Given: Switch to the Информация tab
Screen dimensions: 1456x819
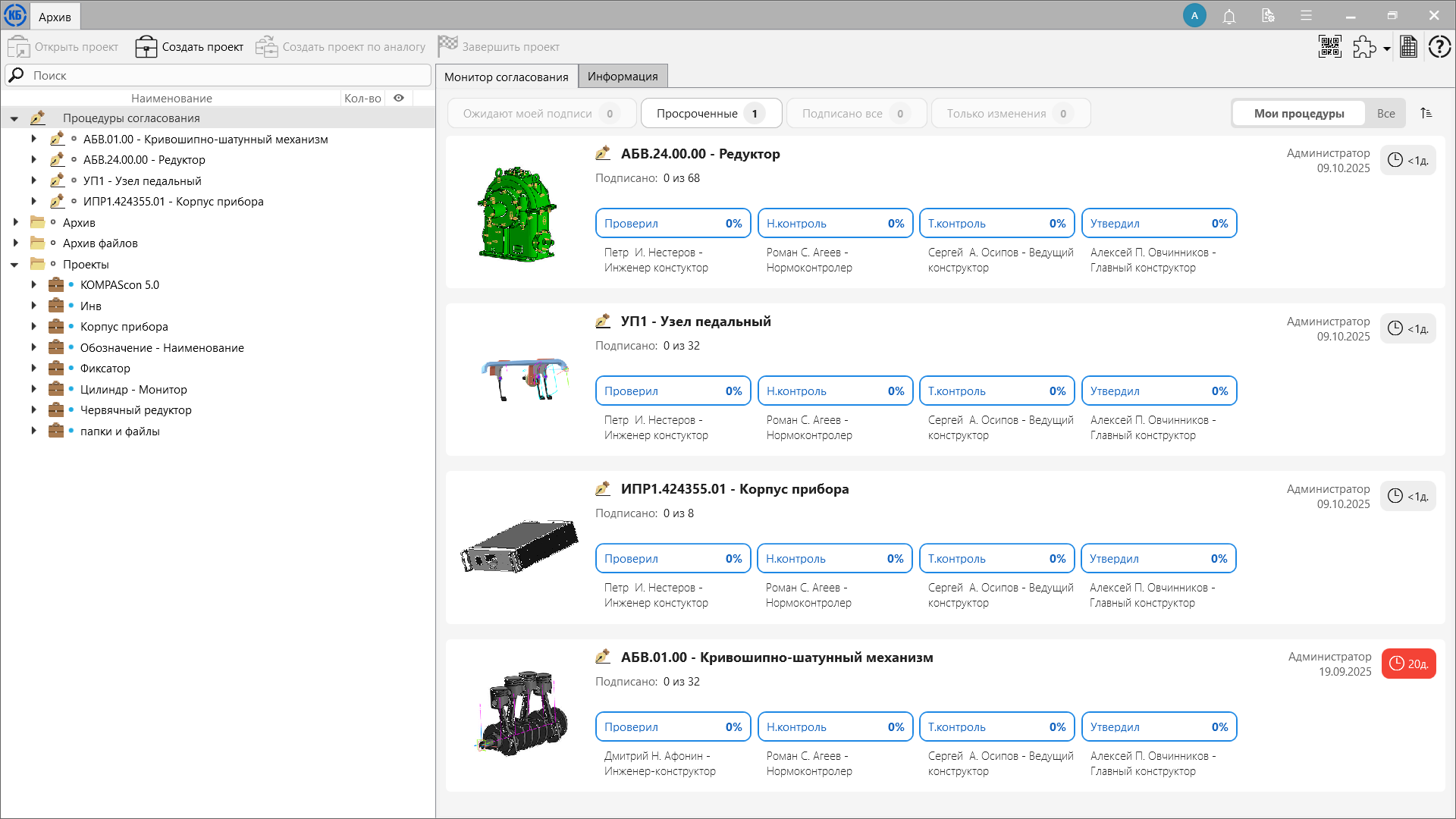Looking at the screenshot, I should coord(622,76).
